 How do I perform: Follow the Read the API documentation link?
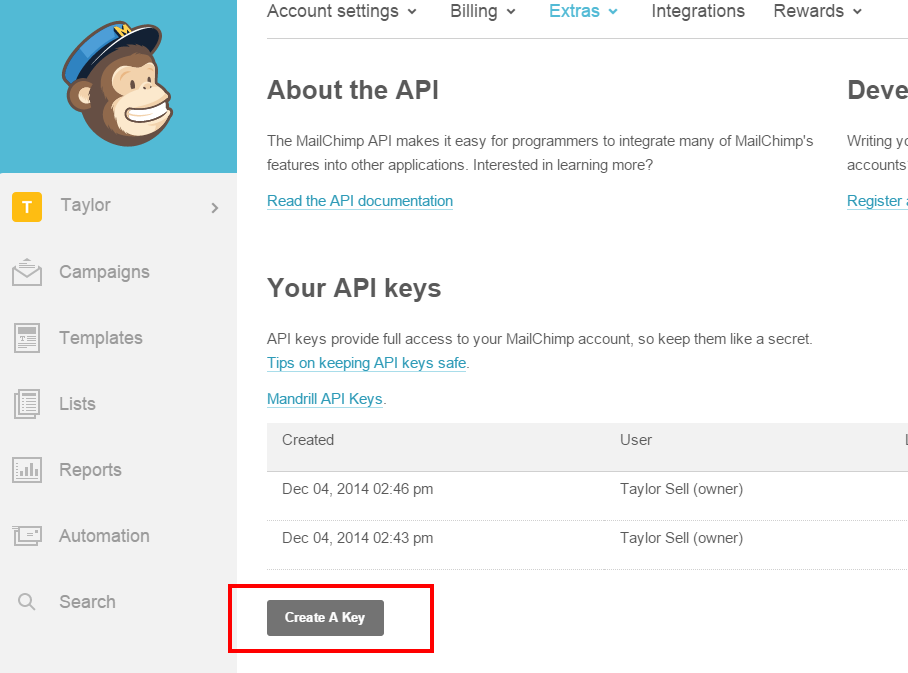(x=360, y=201)
